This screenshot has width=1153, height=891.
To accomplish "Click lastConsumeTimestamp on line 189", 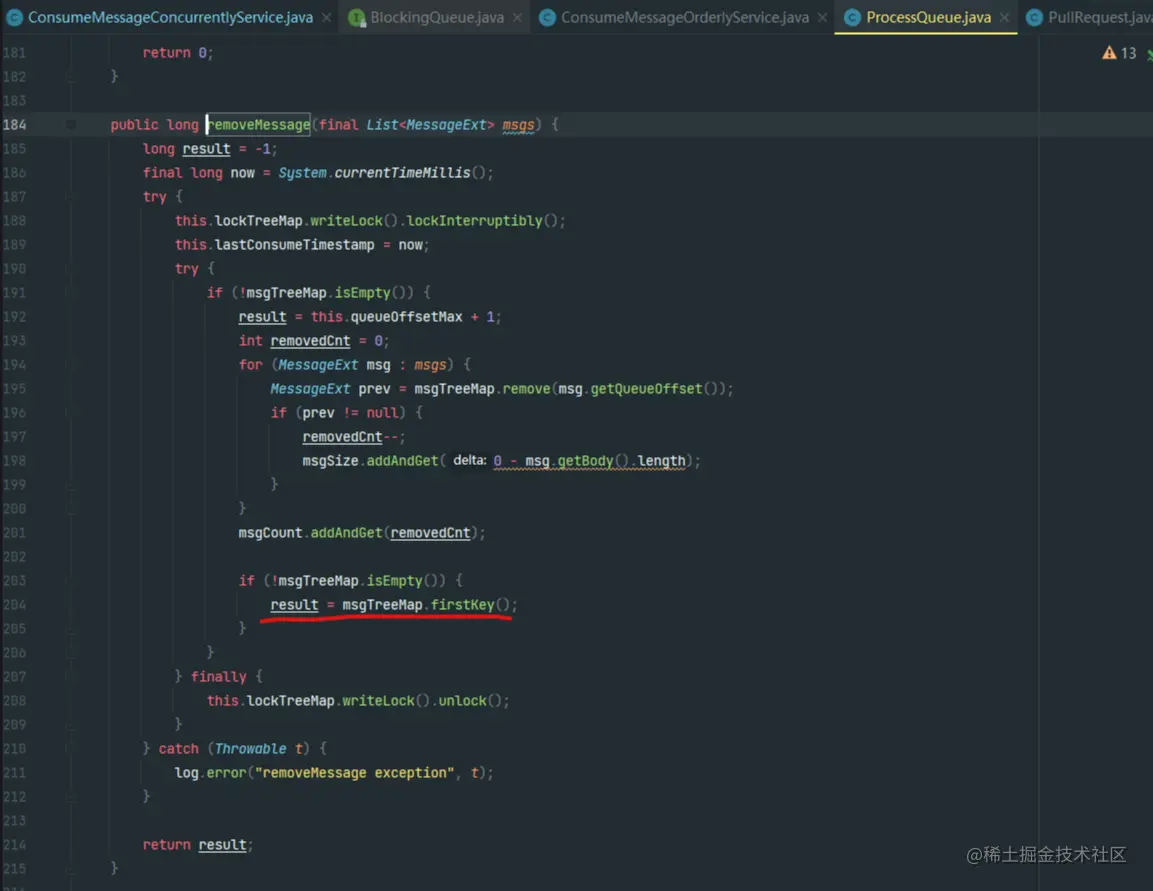I will (x=294, y=245).
